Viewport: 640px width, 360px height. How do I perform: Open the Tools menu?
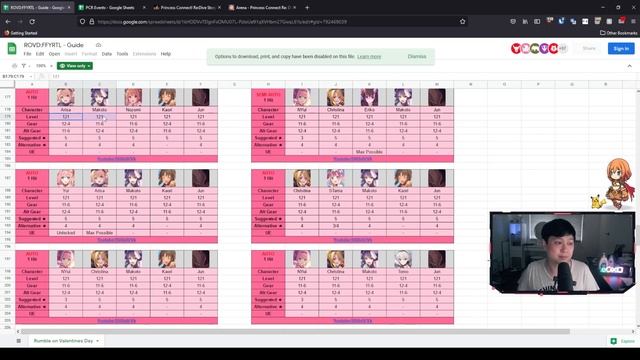coord(122,54)
